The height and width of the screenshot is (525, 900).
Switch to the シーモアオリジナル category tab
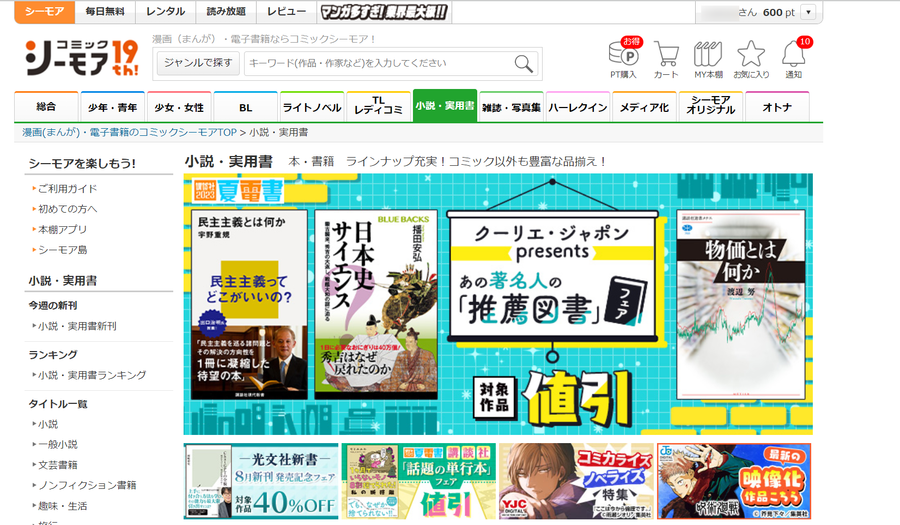[x=711, y=107]
